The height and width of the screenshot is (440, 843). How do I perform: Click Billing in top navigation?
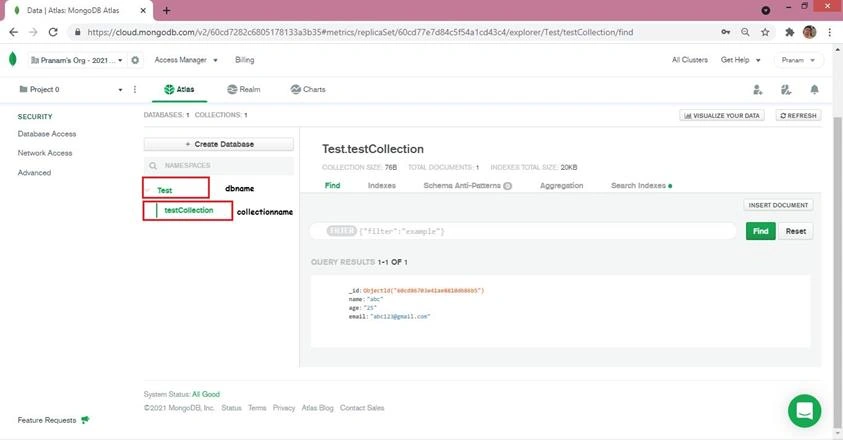[x=245, y=60]
